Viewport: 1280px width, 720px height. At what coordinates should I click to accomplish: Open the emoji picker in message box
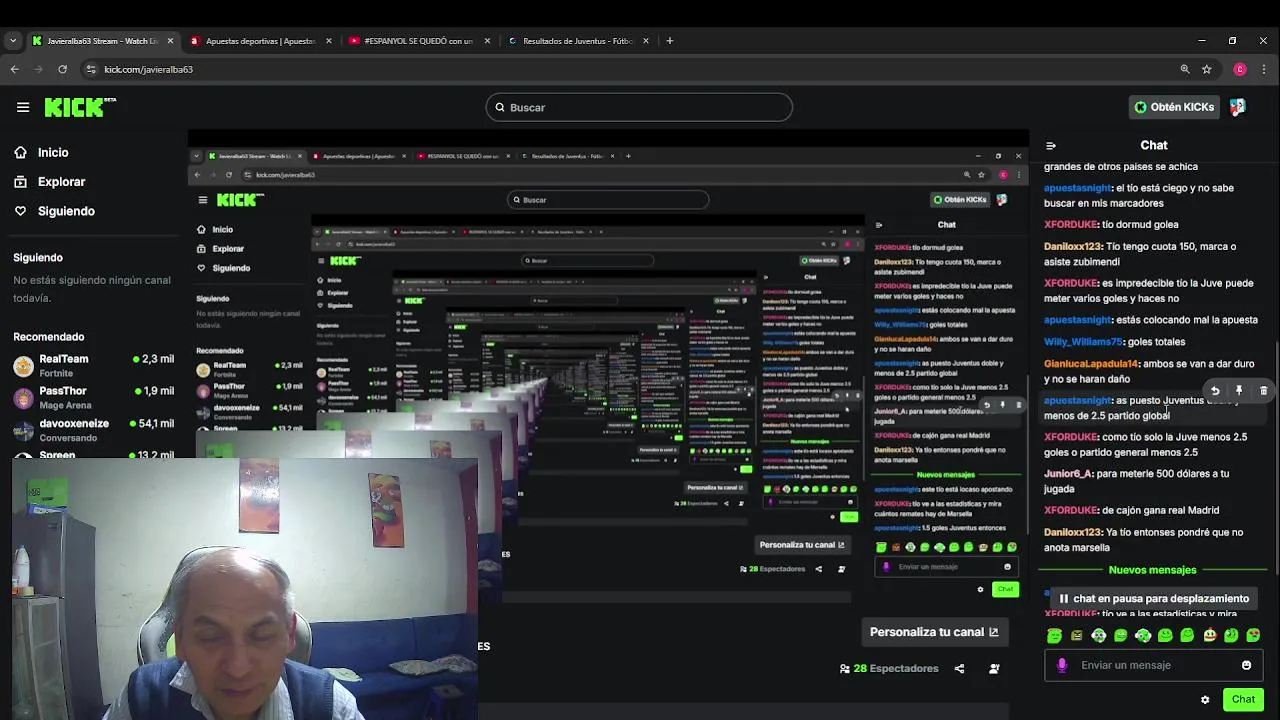1246,665
